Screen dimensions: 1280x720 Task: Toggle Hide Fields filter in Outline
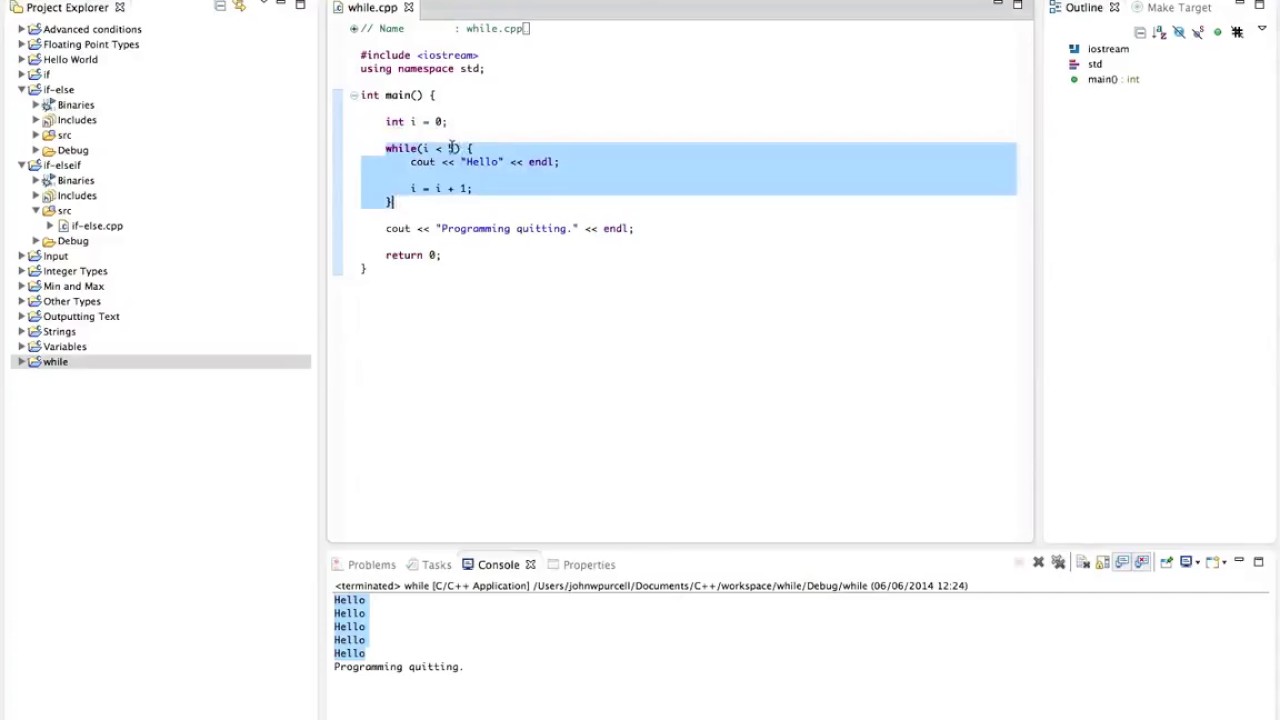click(x=1179, y=32)
